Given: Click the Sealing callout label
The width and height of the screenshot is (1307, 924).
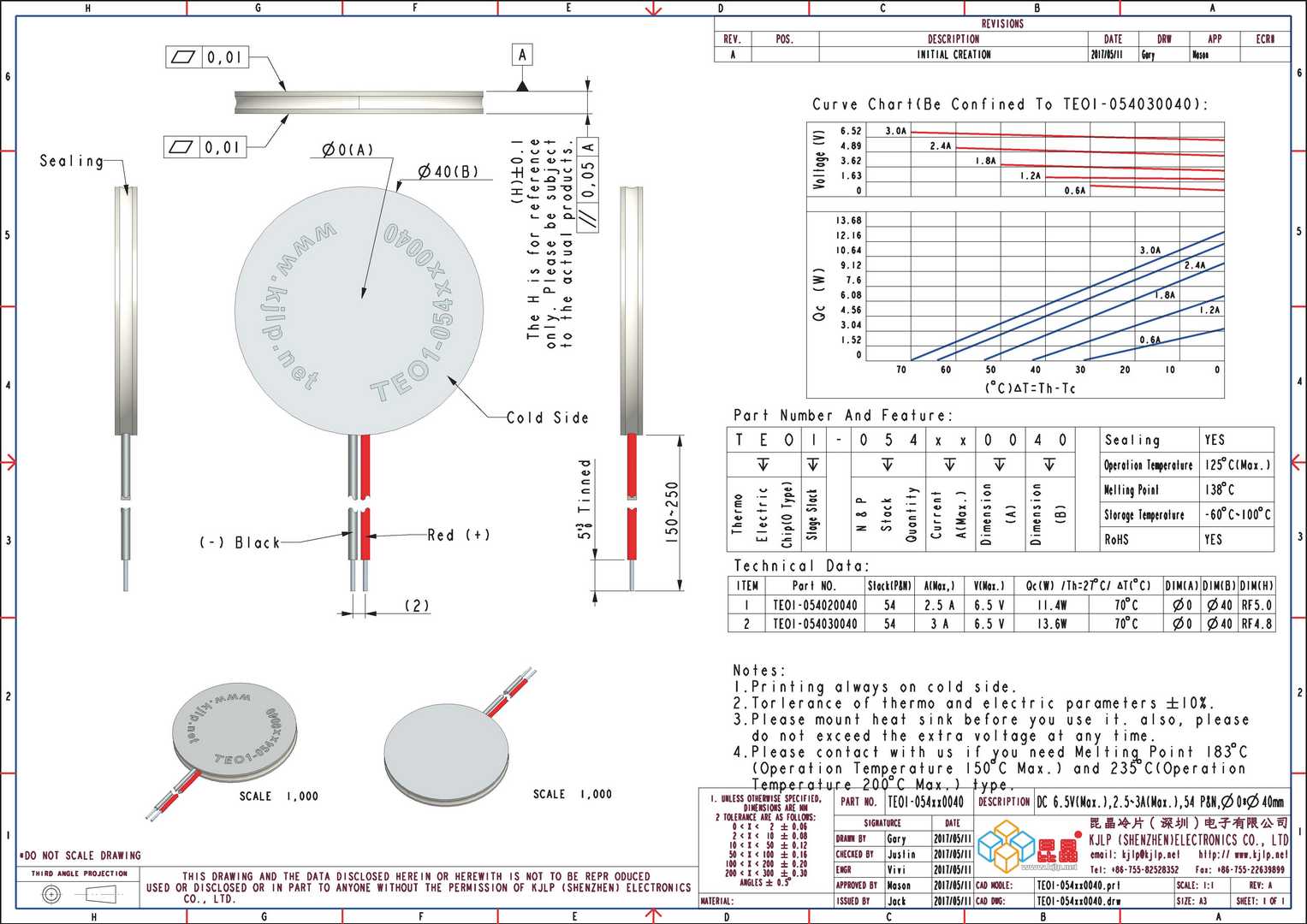Looking at the screenshot, I should 71,161.
